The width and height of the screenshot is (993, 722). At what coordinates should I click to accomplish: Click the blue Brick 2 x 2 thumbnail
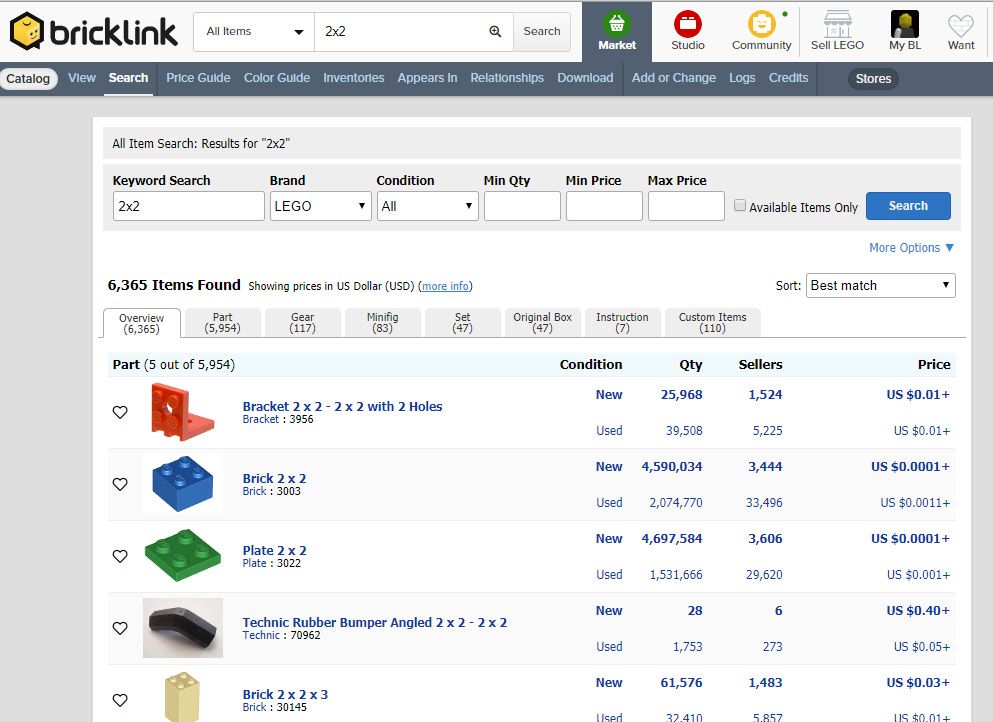(x=183, y=484)
